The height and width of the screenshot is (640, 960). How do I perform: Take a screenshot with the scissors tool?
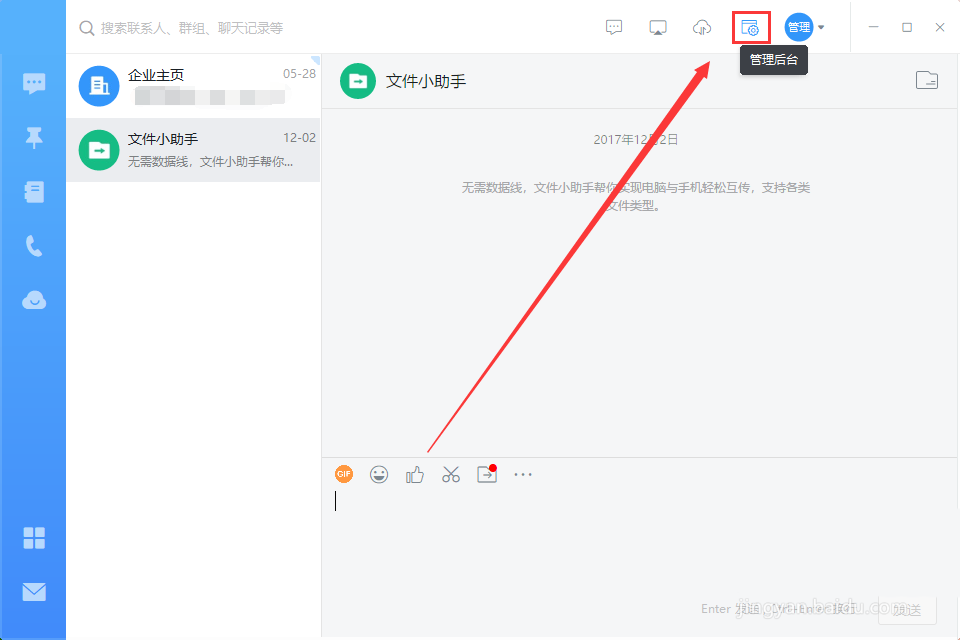tap(451, 474)
